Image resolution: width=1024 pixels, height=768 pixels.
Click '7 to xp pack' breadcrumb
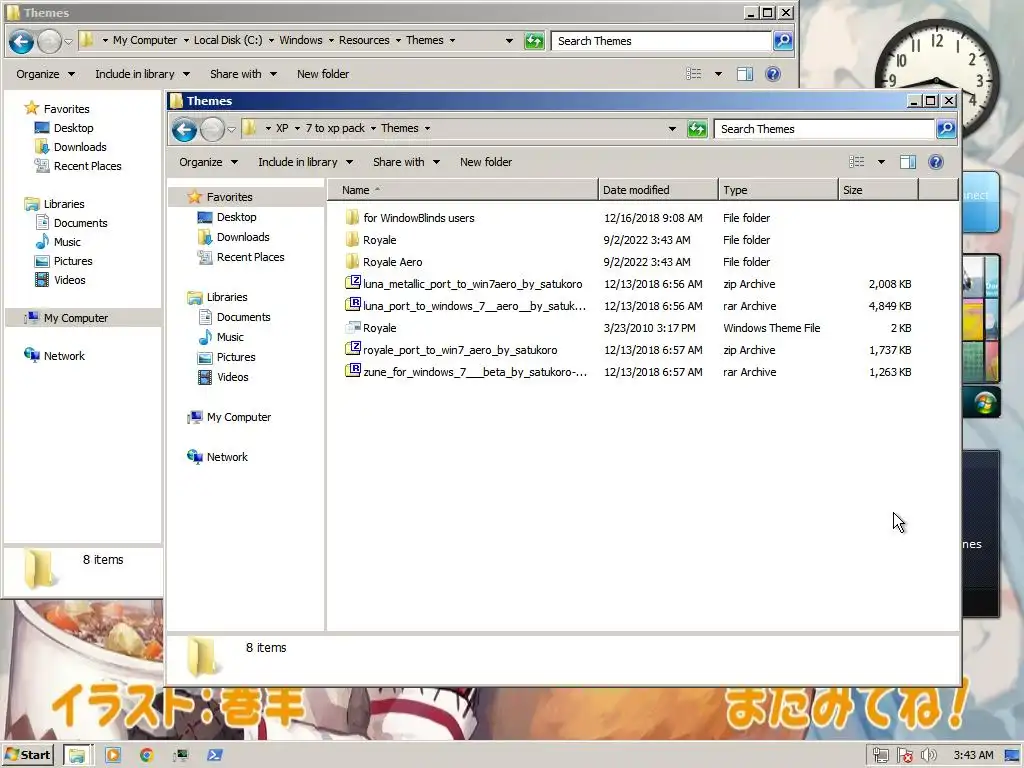click(335, 129)
